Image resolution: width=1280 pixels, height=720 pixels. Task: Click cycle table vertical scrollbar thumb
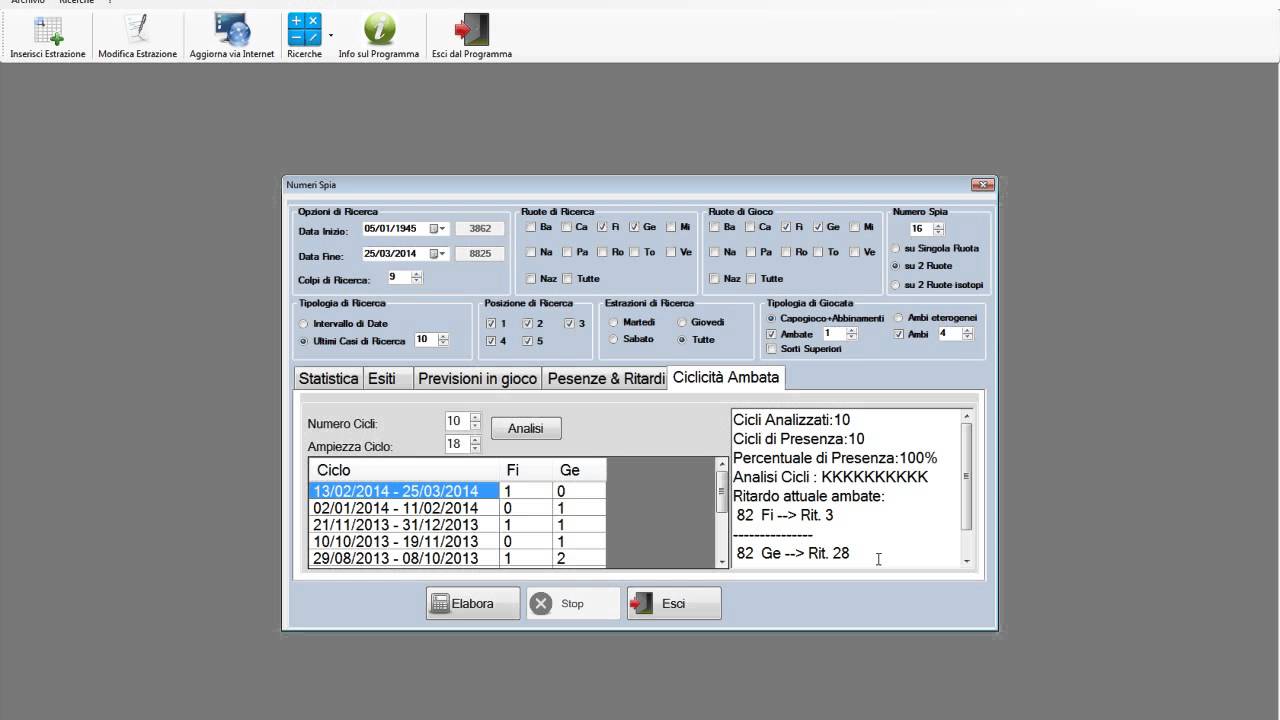(x=722, y=491)
